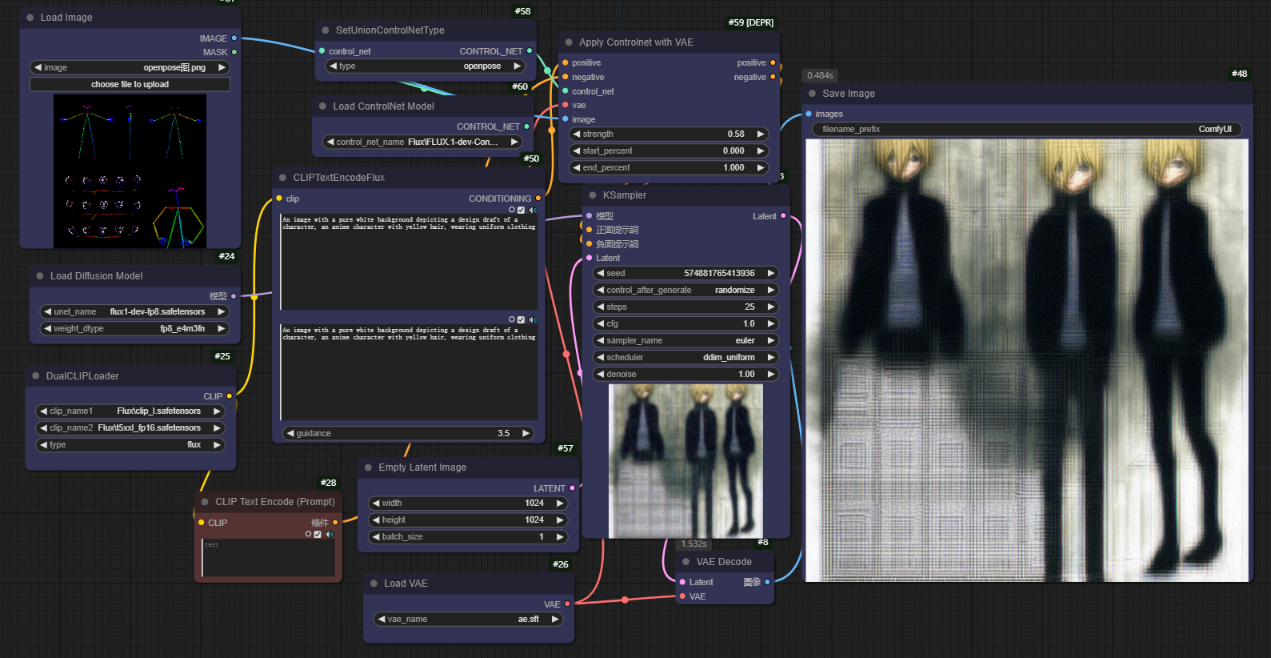The height and width of the screenshot is (658, 1271).
Task: Increase steps value with right arrow
Action: click(771, 307)
